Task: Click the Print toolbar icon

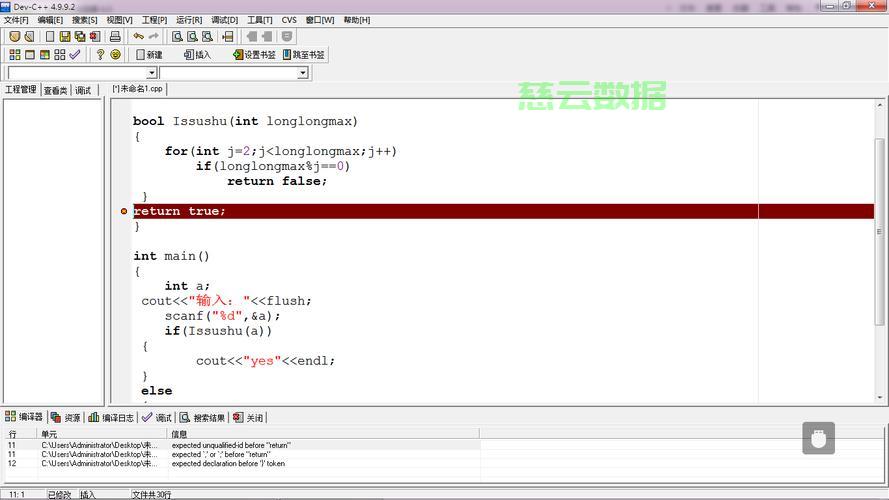Action: [x=115, y=37]
